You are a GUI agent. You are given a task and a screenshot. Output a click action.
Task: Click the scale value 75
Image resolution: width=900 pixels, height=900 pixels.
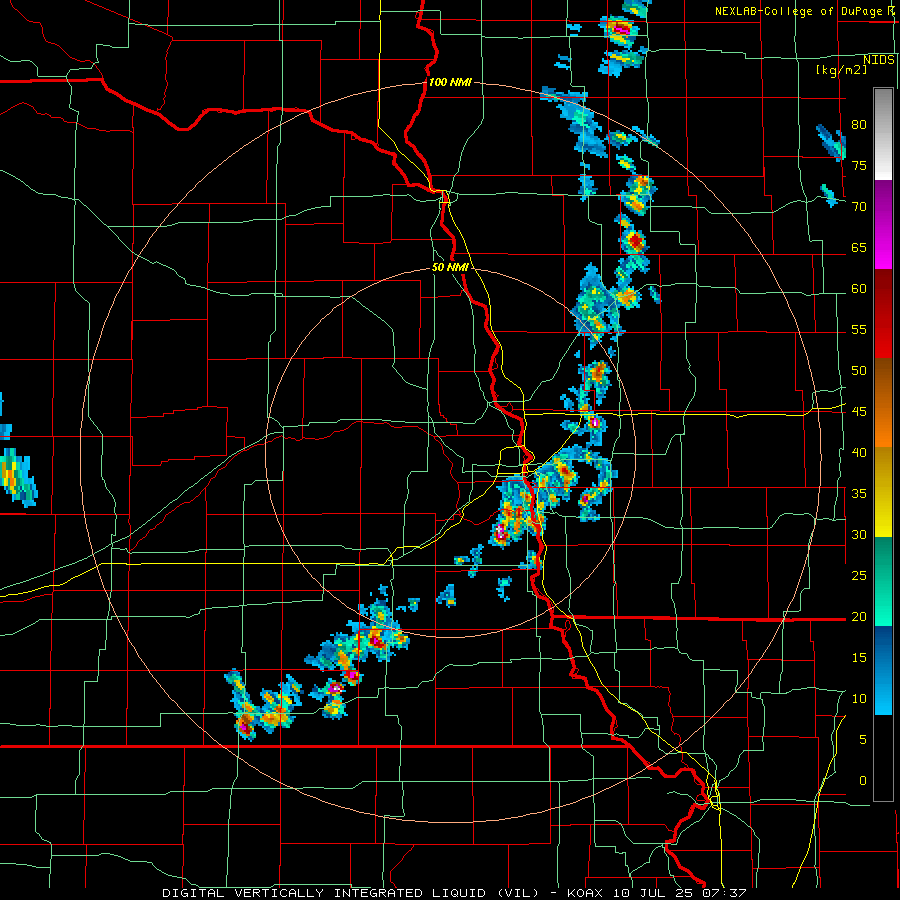[859, 165]
